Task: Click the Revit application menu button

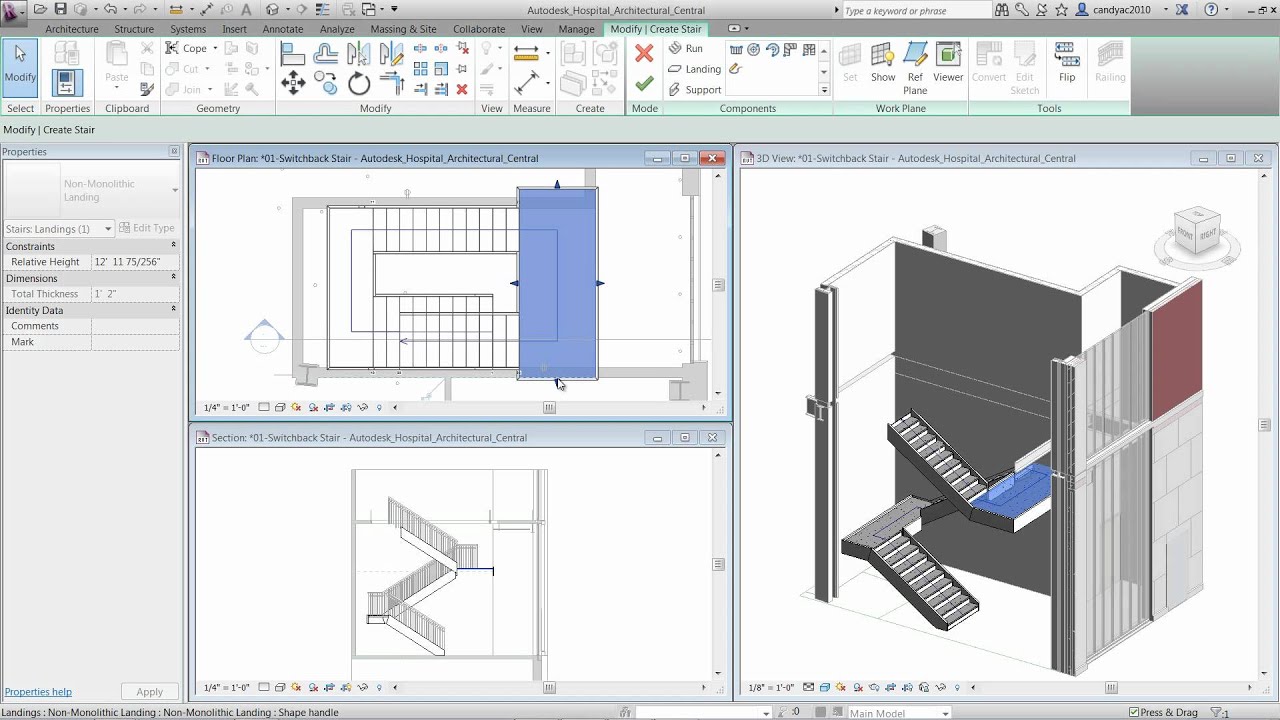Action: coord(13,11)
